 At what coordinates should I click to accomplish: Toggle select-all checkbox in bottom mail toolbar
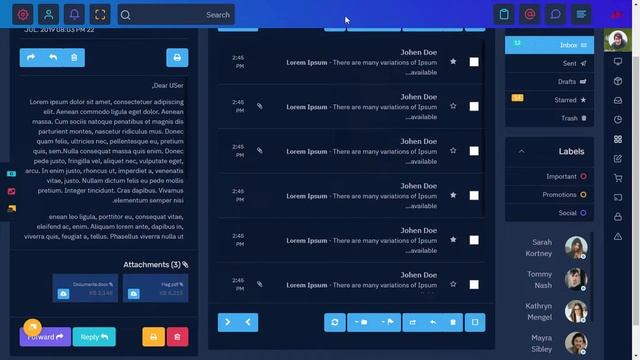coord(475,322)
